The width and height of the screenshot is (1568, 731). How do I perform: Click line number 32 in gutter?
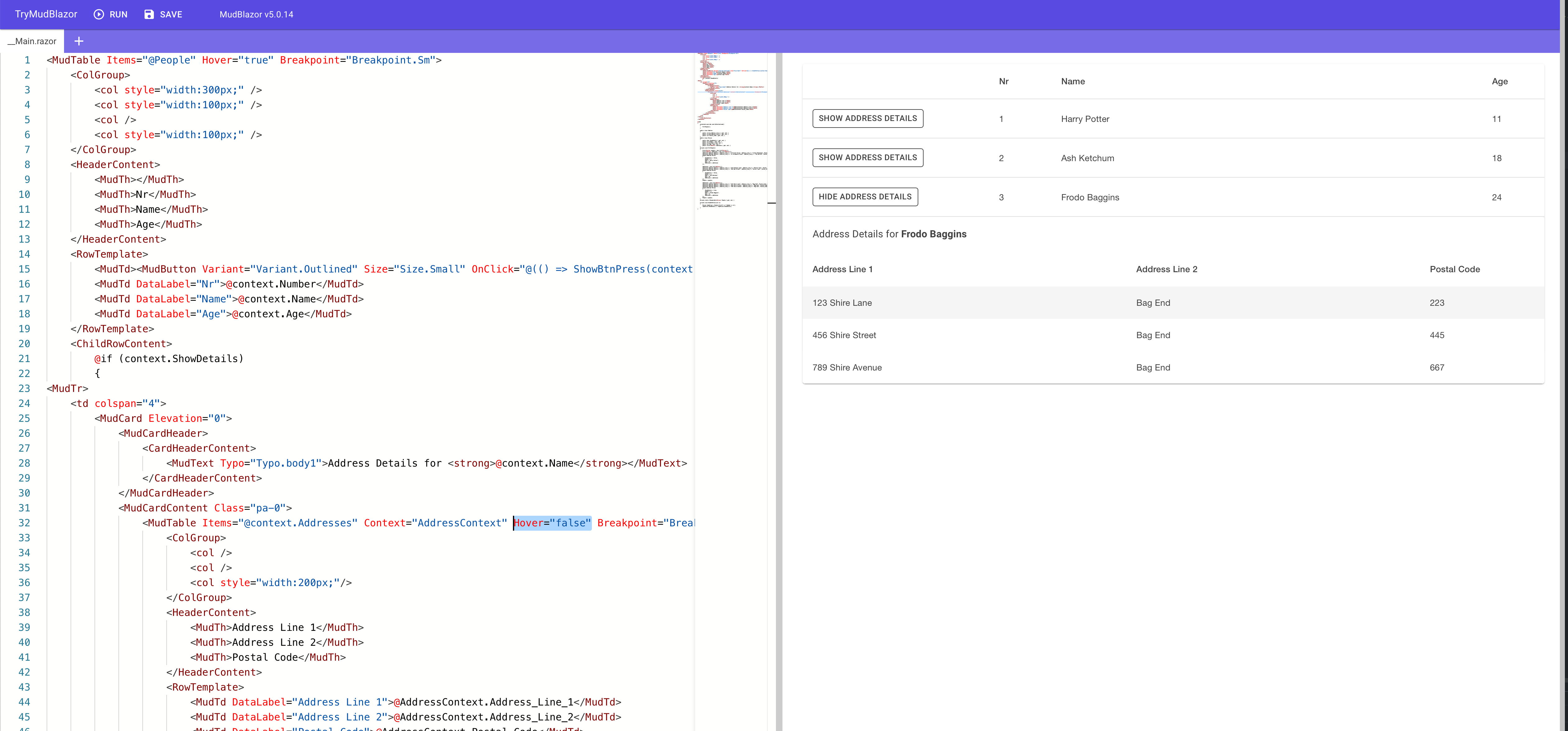click(24, 523)
